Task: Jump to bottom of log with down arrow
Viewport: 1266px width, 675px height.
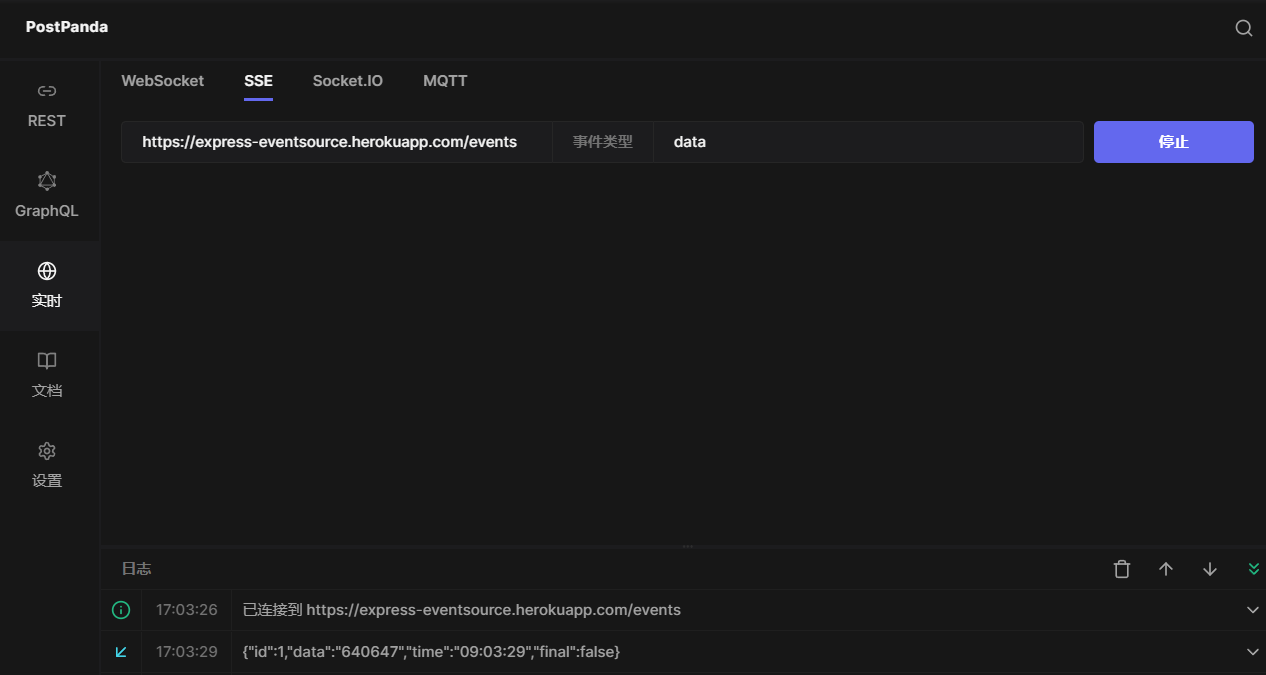Action: [1210, 569]
